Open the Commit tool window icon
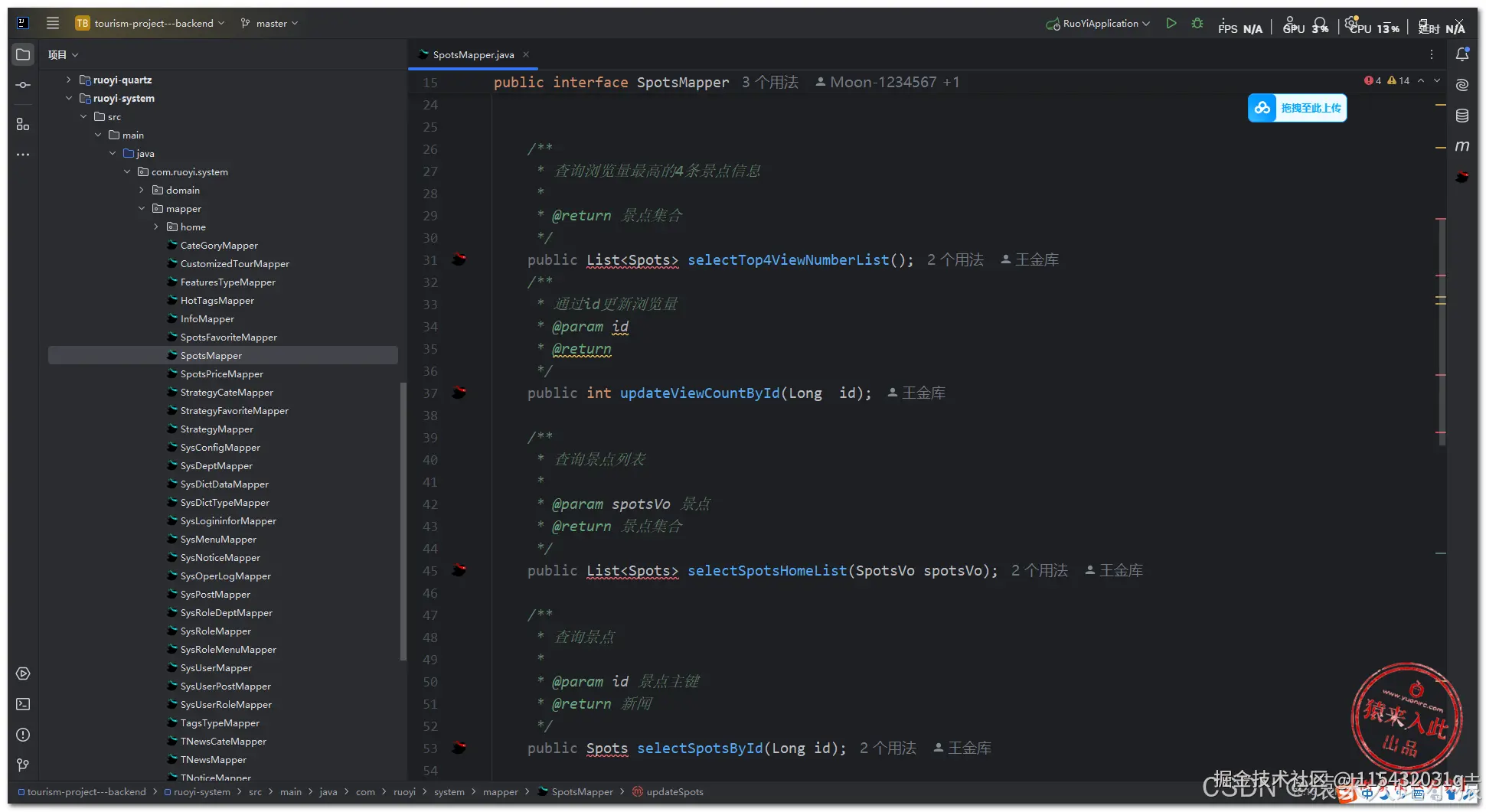The height and width of the screenshot is (812, 1486). tap(23, 85)
